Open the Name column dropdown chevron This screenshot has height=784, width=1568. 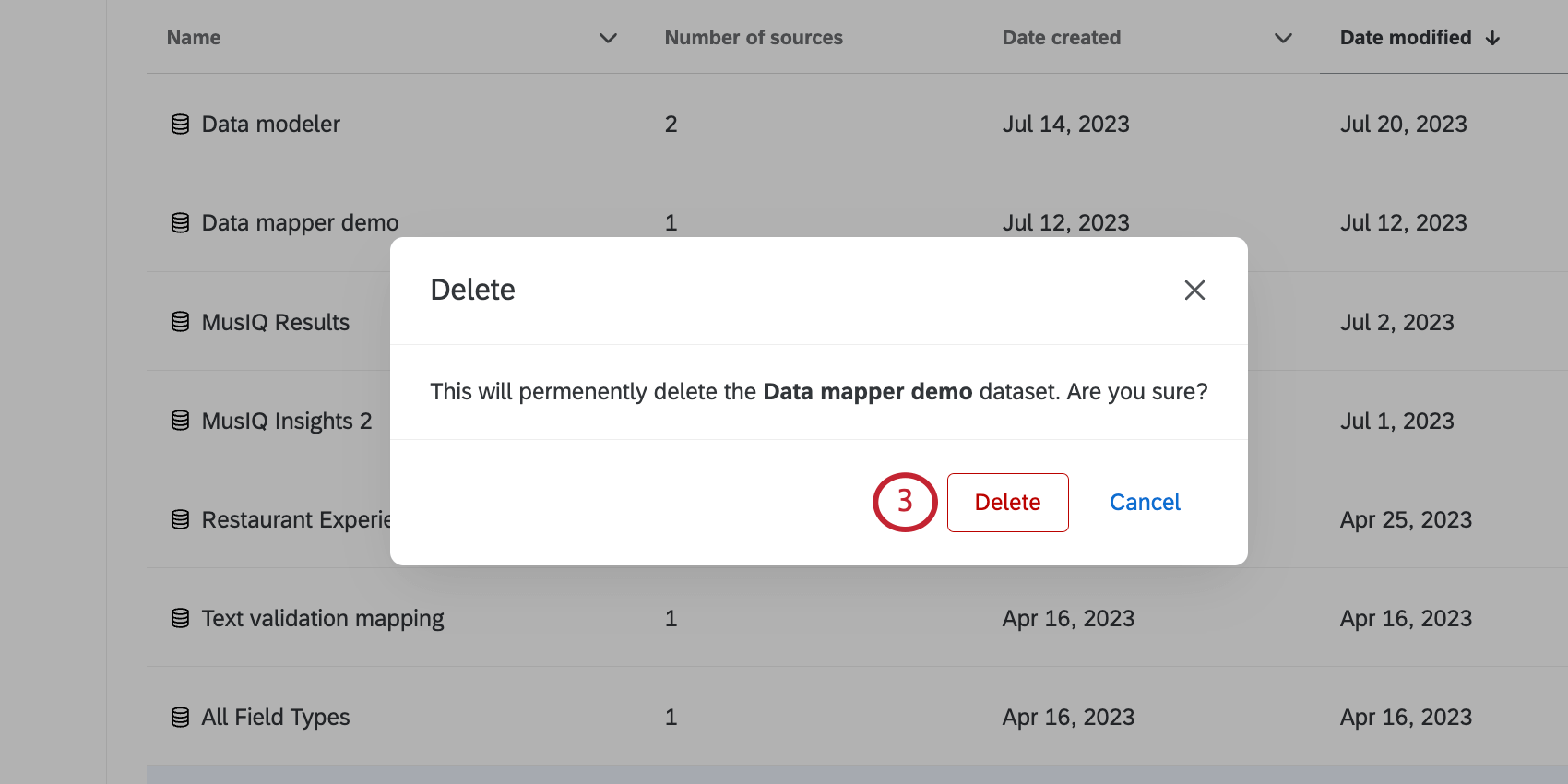608,38
